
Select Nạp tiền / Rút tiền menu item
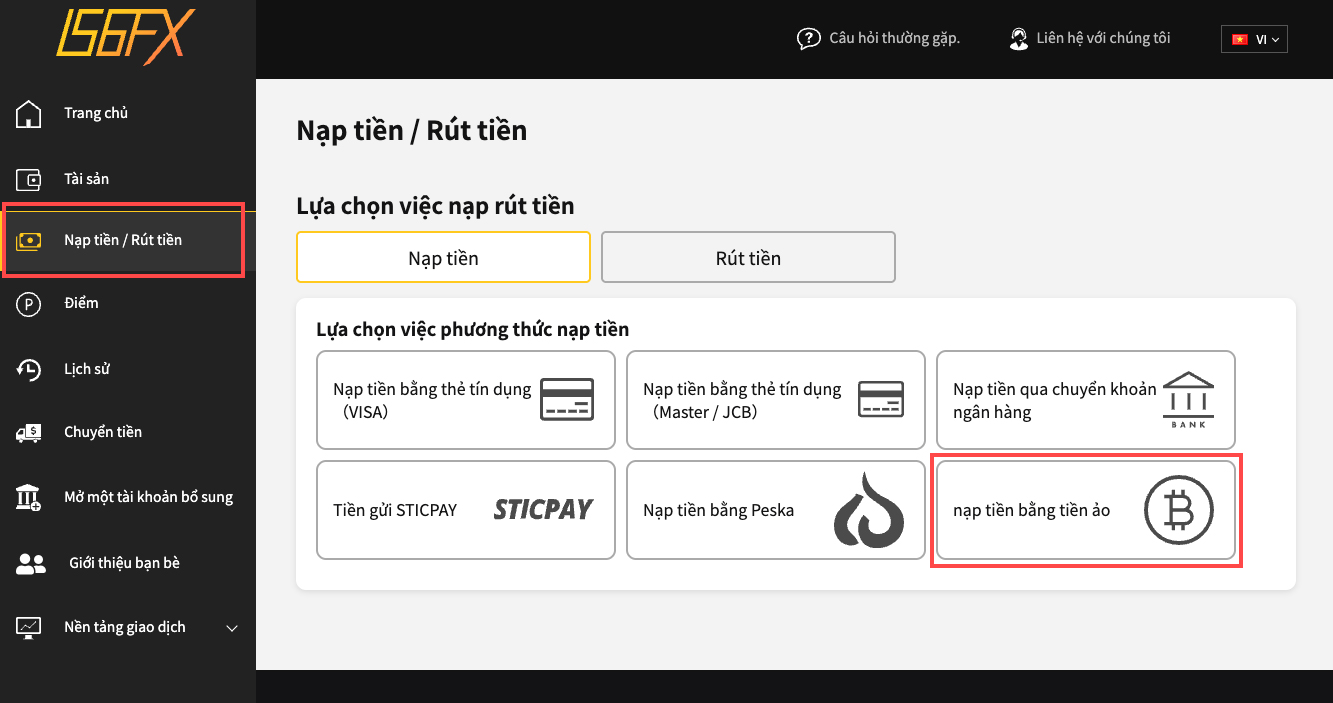[x=124, y=240]
